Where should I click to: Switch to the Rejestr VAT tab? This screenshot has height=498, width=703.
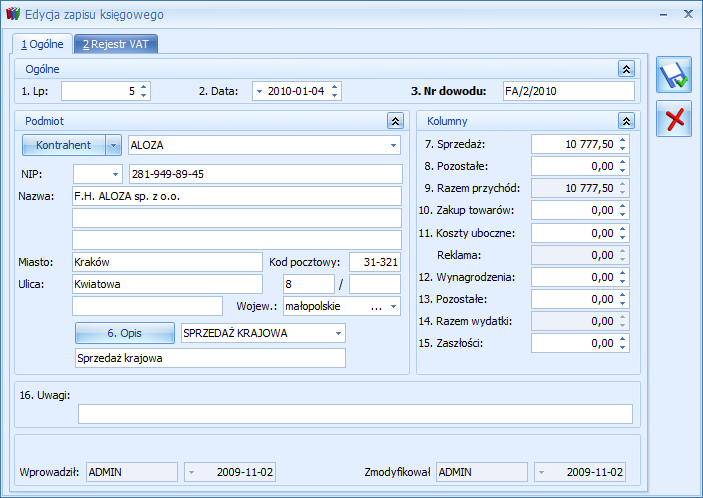pyautogui.click(x=116, y=44)
